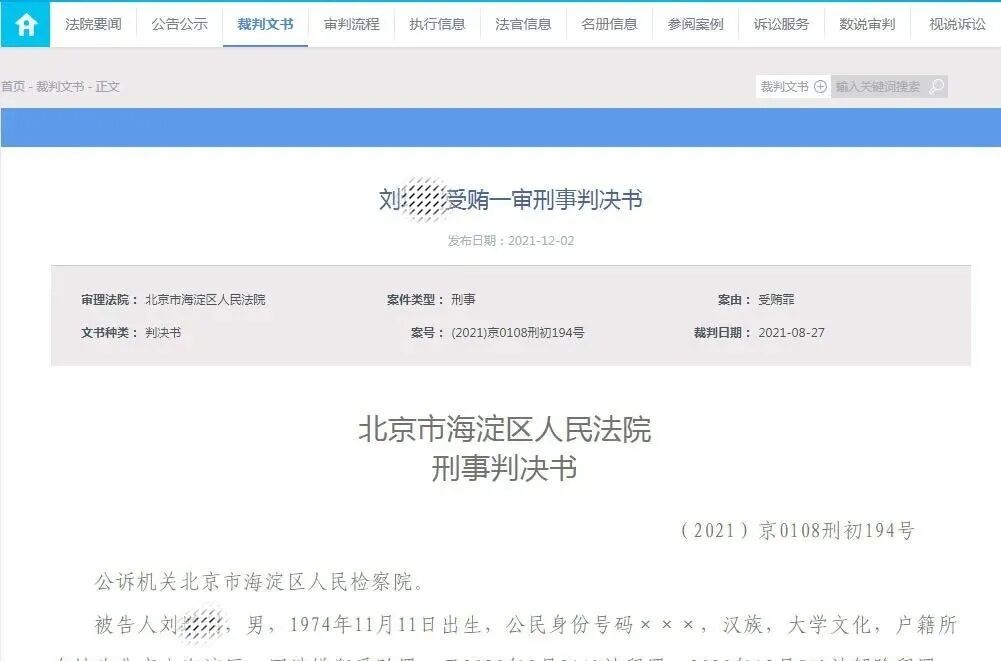Switch to the 公告公示 tab
The image size is (1001, 661).
[x=180, y=24]
